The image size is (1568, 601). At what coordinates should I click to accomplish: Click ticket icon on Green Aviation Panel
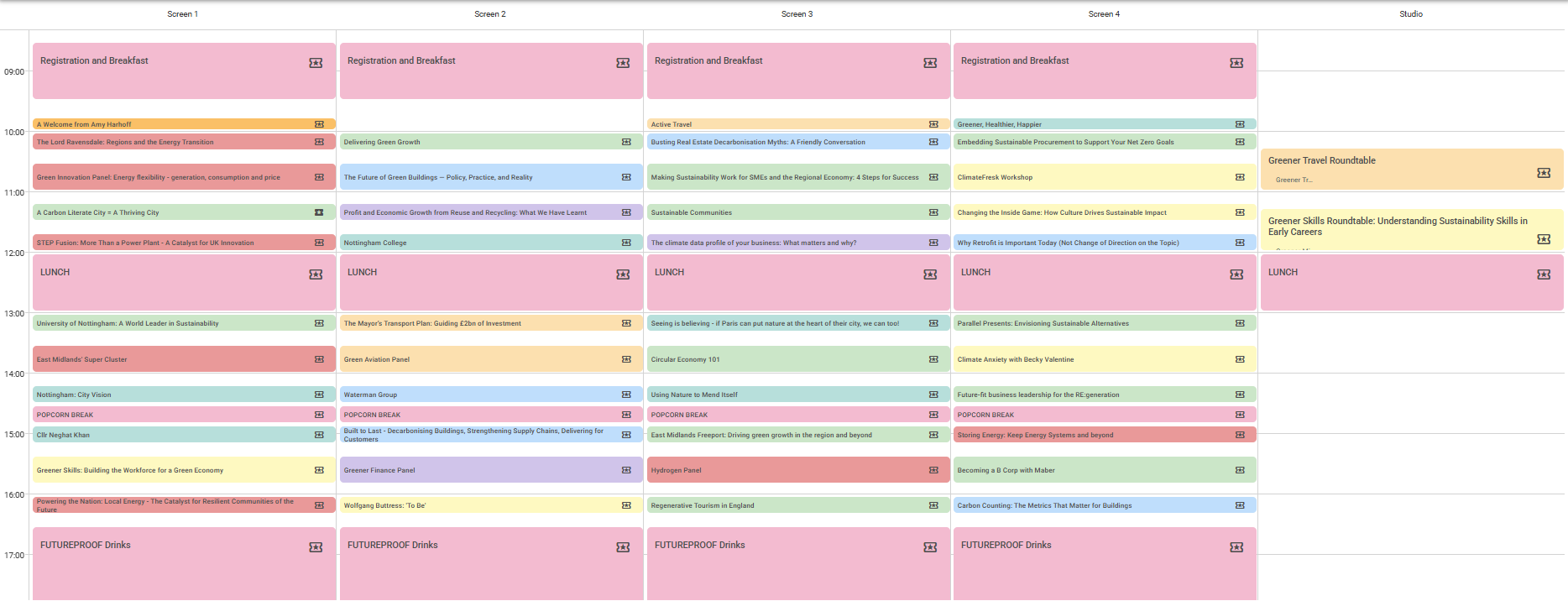[626, 359]
